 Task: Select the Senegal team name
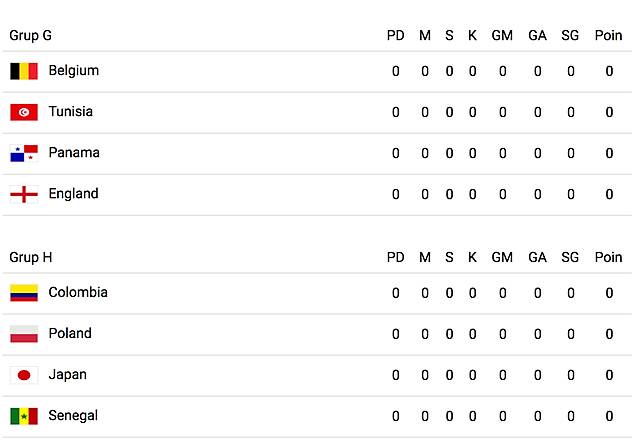click(x=73, y=416)
